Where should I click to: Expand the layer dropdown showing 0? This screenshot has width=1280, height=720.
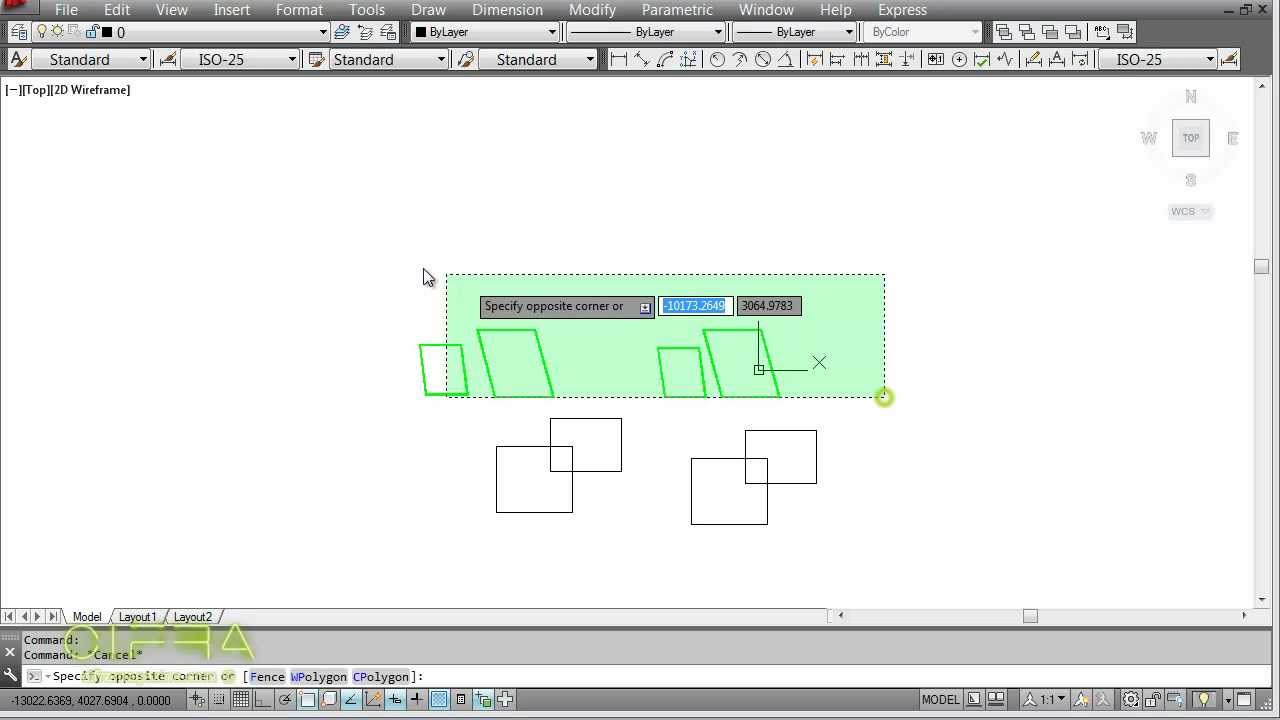pos(181,32)
